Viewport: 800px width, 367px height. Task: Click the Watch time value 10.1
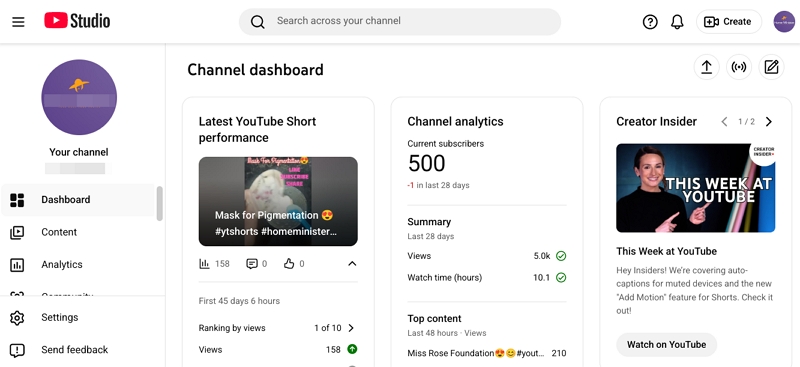coord(541,278)
